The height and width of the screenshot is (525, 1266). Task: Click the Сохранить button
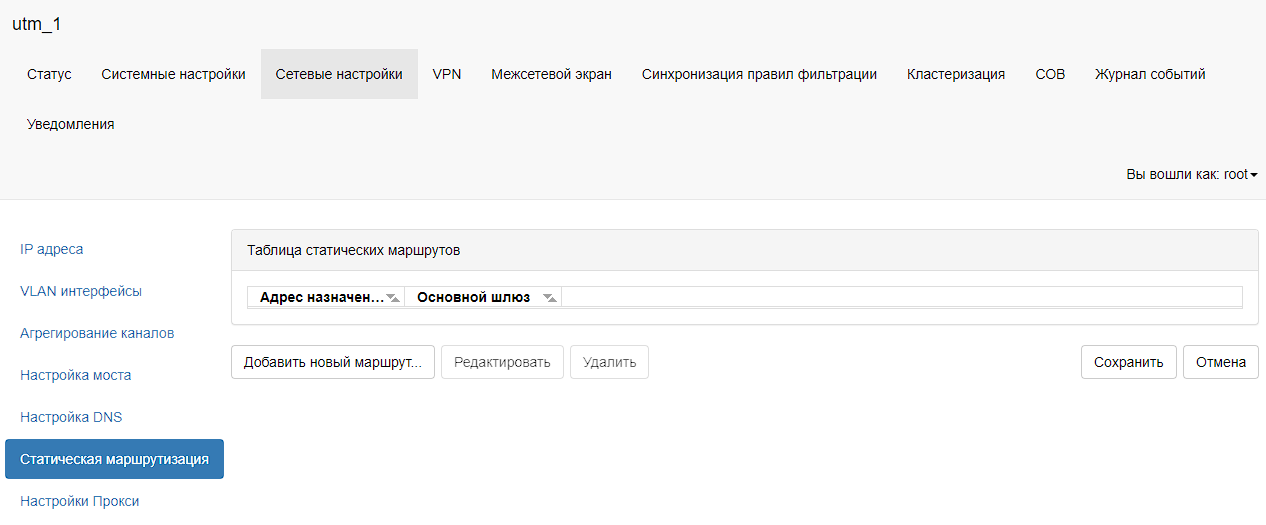(1128, 362)
